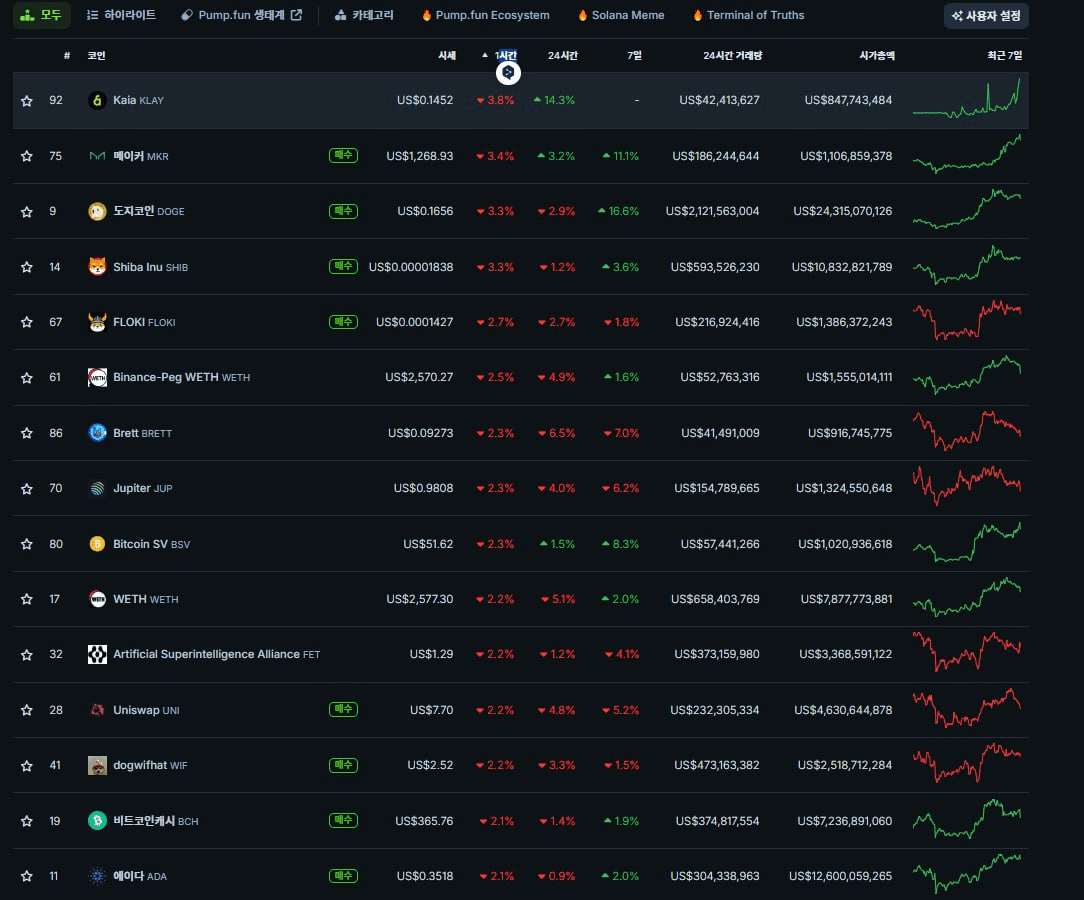Click the WETH coin logo on rank 17

[97, 599]
